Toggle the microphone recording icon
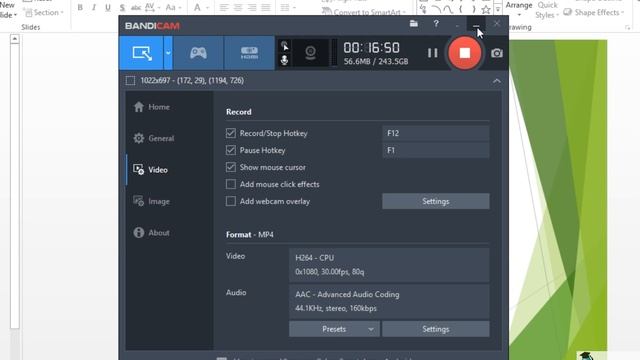The width and height of the screenshot is (640, 360). click(284, 60)
